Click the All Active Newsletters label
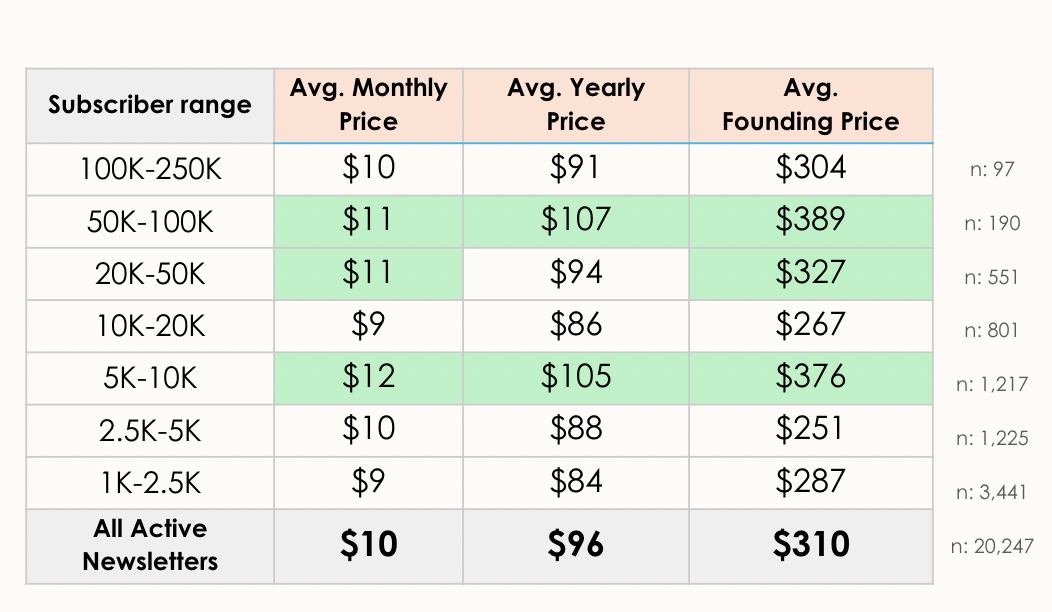 click(x=150, y=545)
